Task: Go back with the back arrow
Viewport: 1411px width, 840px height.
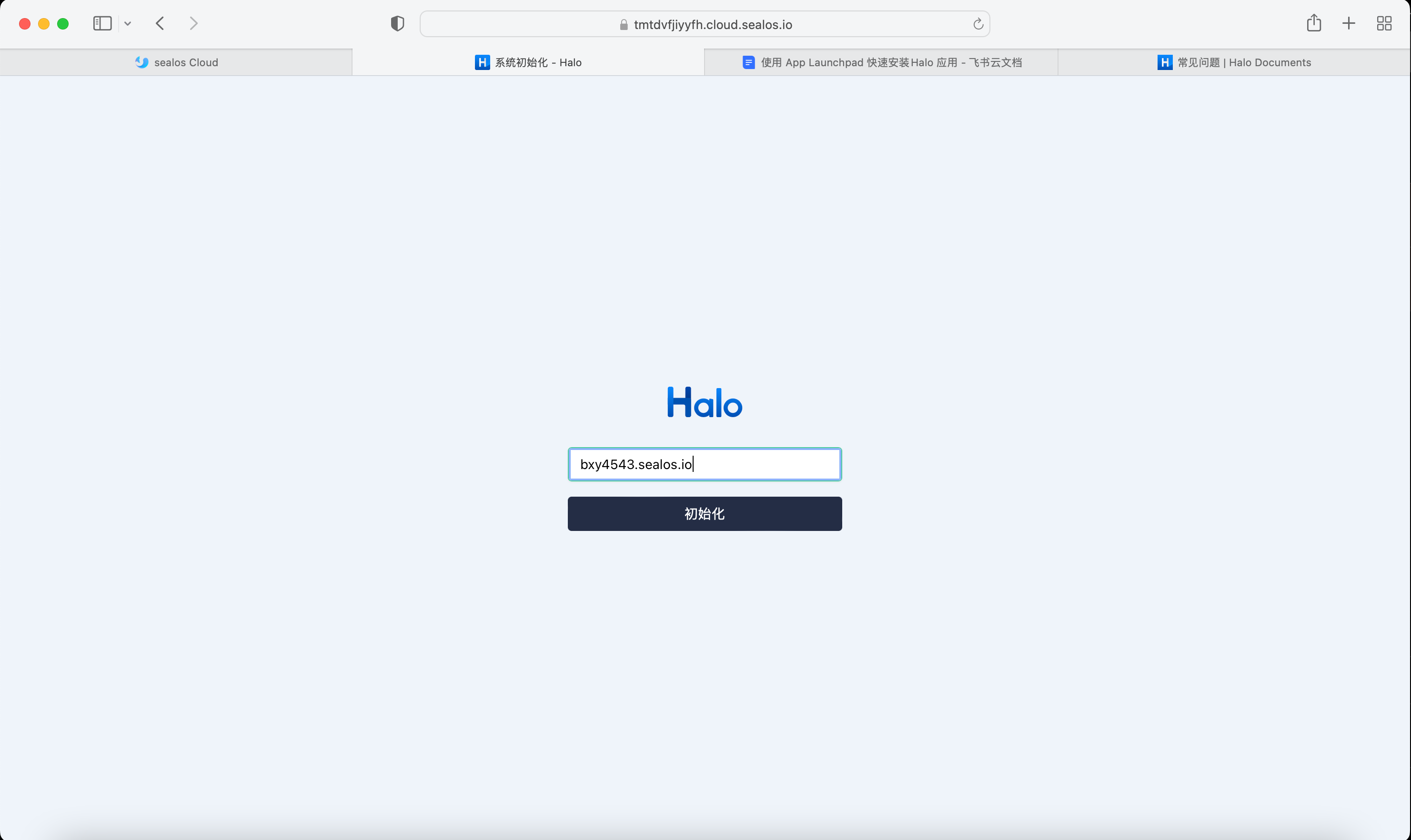Action: [160, 24]
